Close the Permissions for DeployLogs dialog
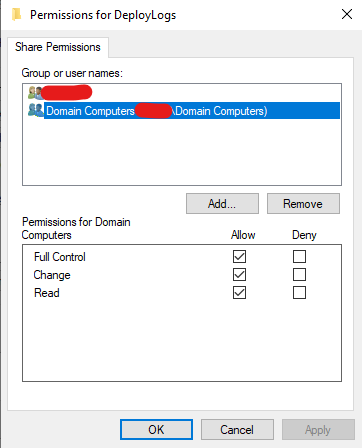Image resolution: width=362 pixels, height=448 pixels. [347, 14]
